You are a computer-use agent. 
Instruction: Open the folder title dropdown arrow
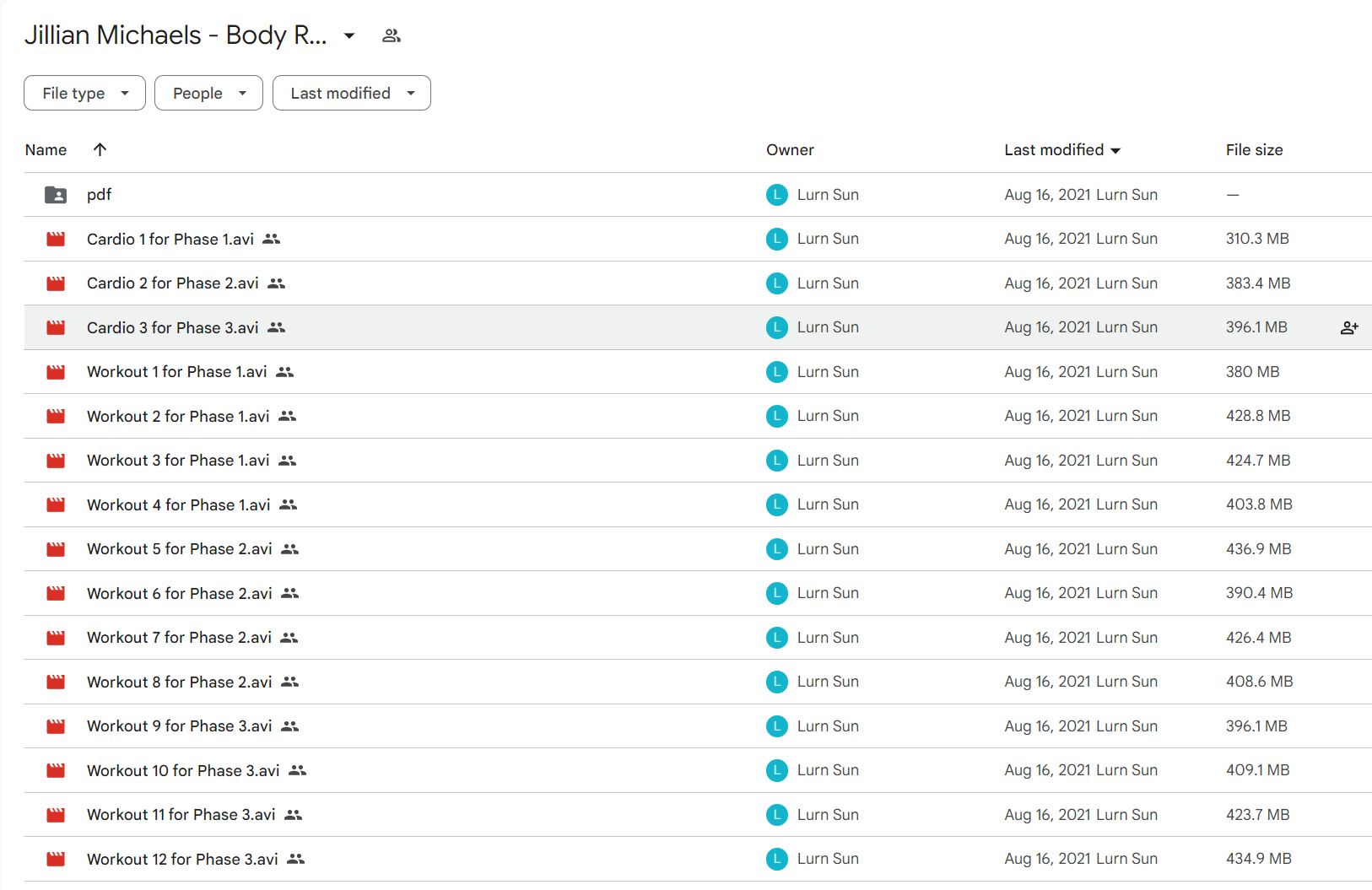coord(349,35)
